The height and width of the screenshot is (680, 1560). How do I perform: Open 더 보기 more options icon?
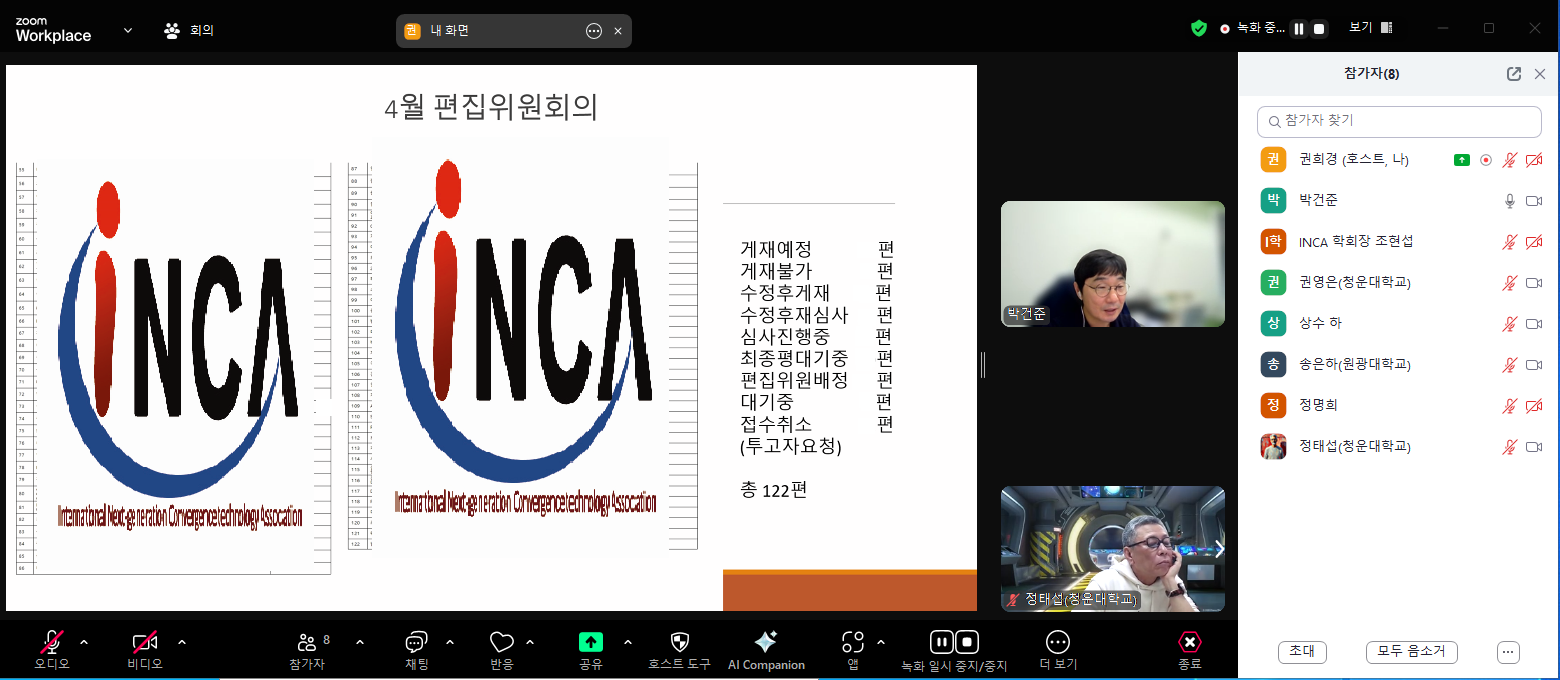(x=1057, y=642)
